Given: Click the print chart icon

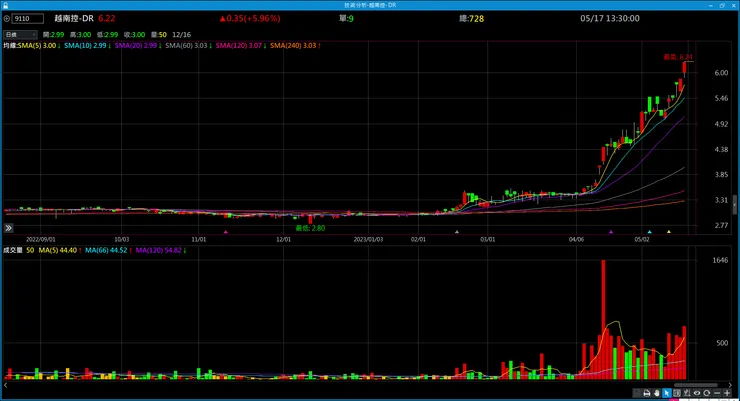Looking at the screenshot, I should (x=647, y=393).
